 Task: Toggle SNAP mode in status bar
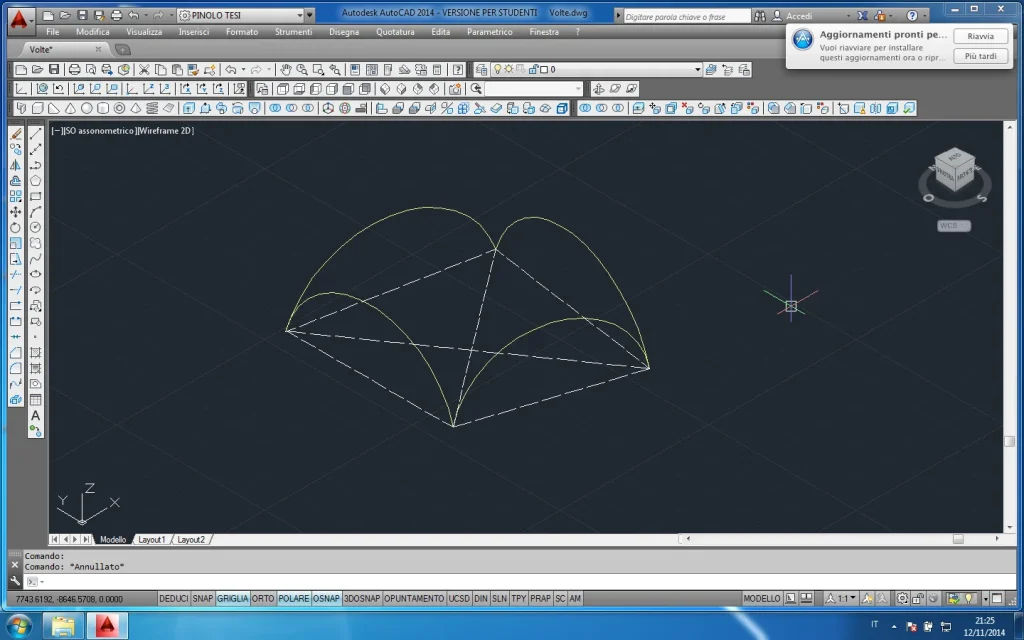click(x=202, y=598)
